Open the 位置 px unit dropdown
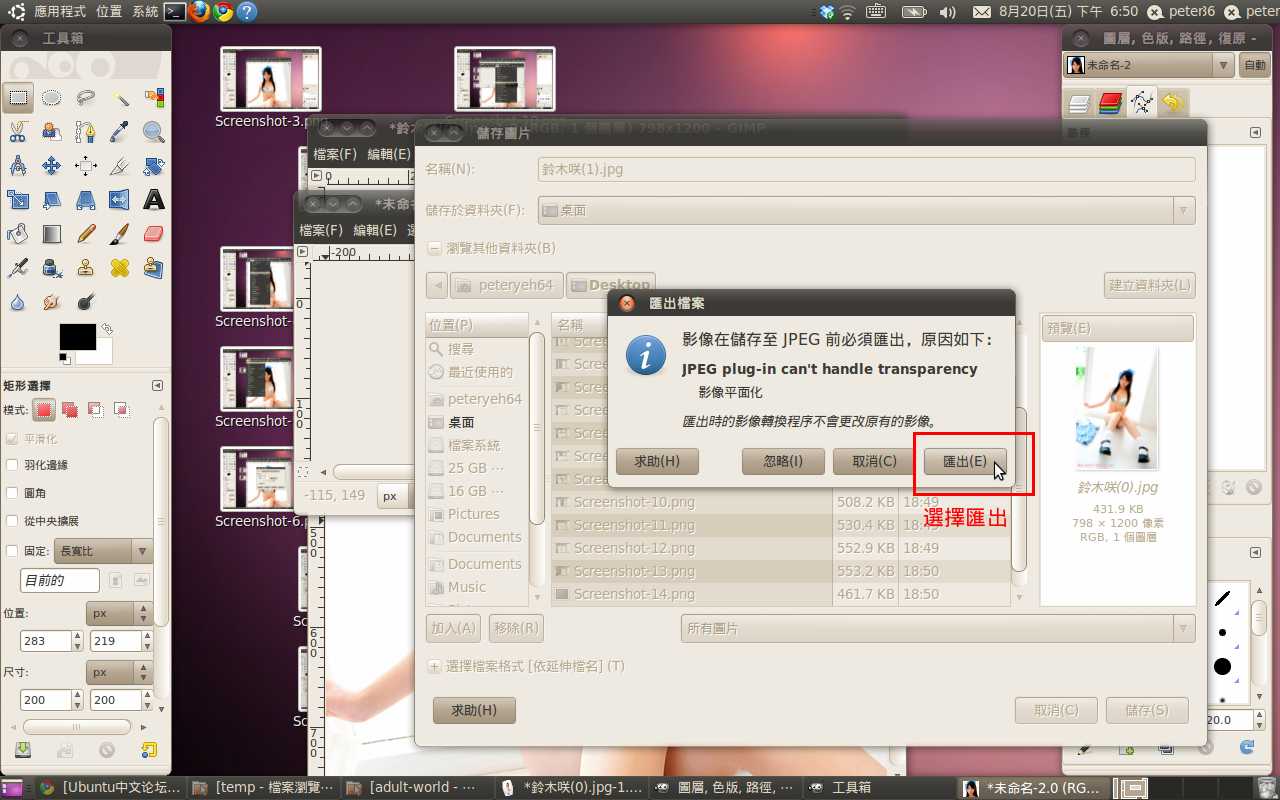Image resolution: width=1280 pixels, height=800 pixels. 119,613
